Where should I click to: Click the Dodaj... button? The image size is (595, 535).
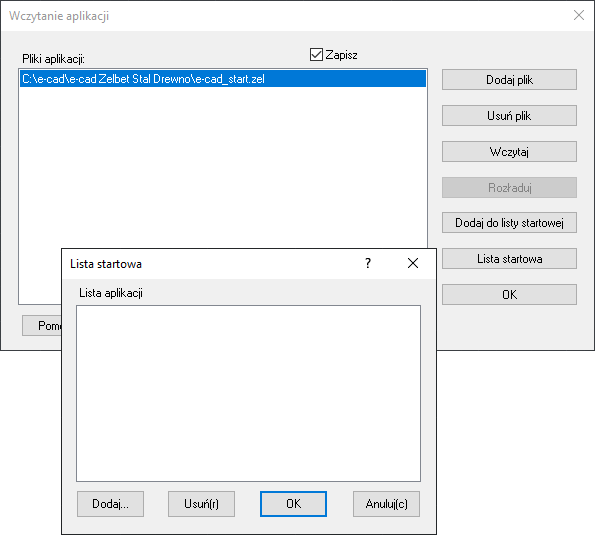click(110, 504)
